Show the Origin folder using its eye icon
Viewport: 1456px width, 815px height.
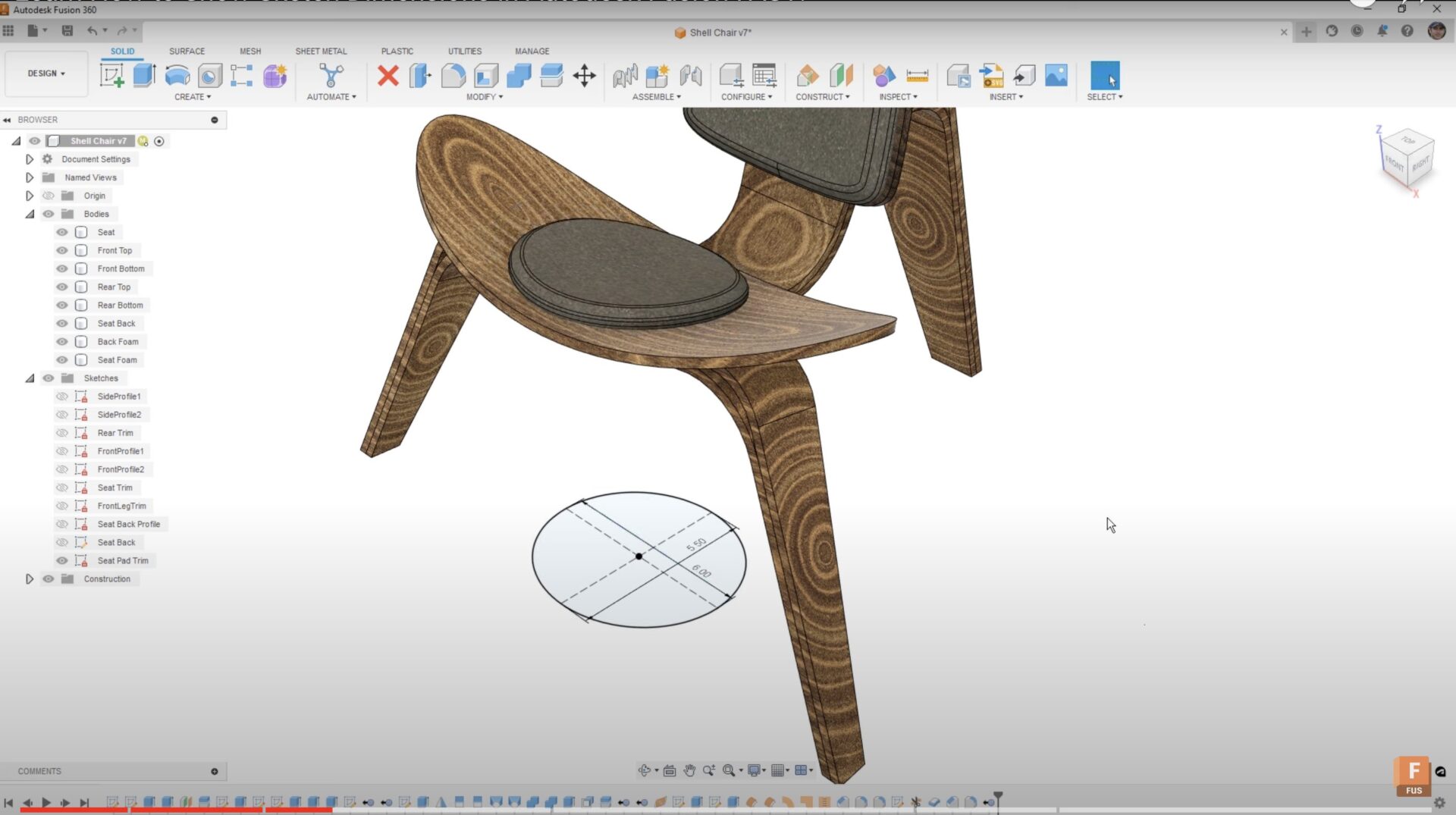tap(48, 195)
